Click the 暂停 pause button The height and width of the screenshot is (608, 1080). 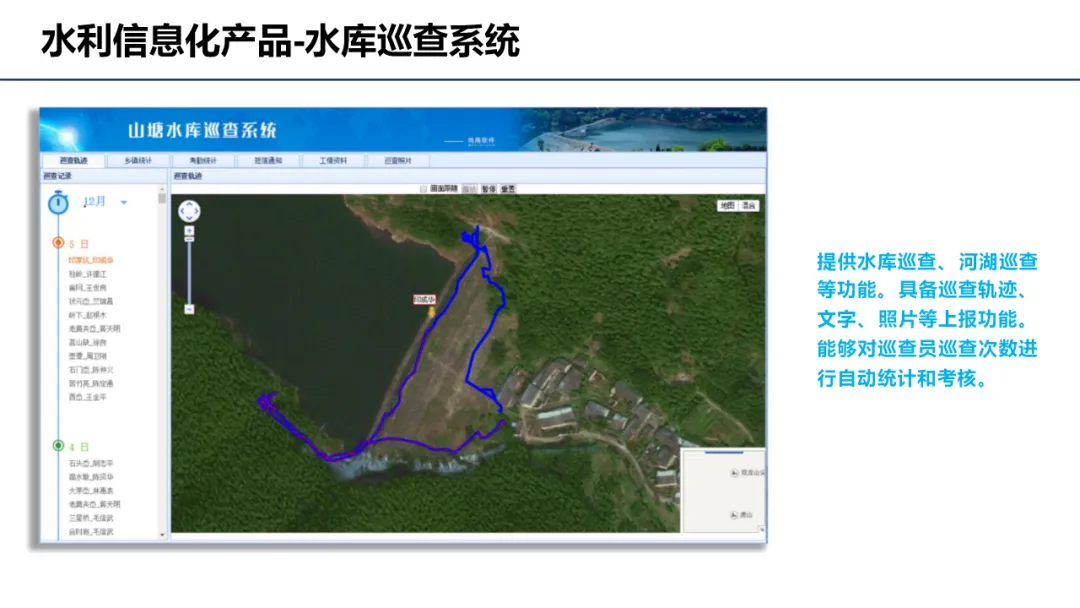tap(488, 189)
